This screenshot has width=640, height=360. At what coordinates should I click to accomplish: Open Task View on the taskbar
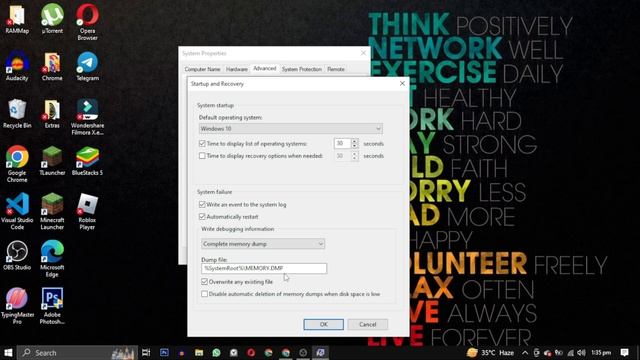coord(146,353)
